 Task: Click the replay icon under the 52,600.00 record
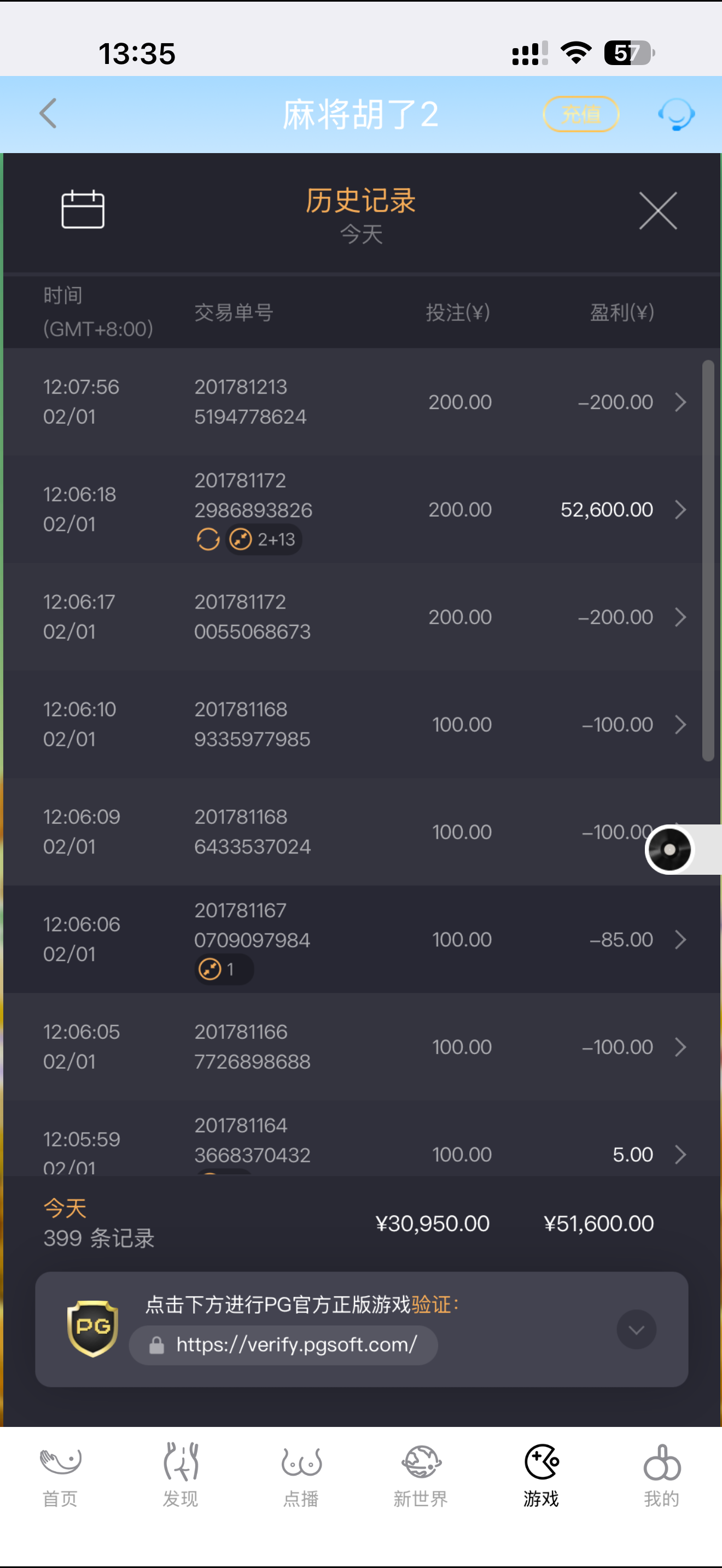208,539
